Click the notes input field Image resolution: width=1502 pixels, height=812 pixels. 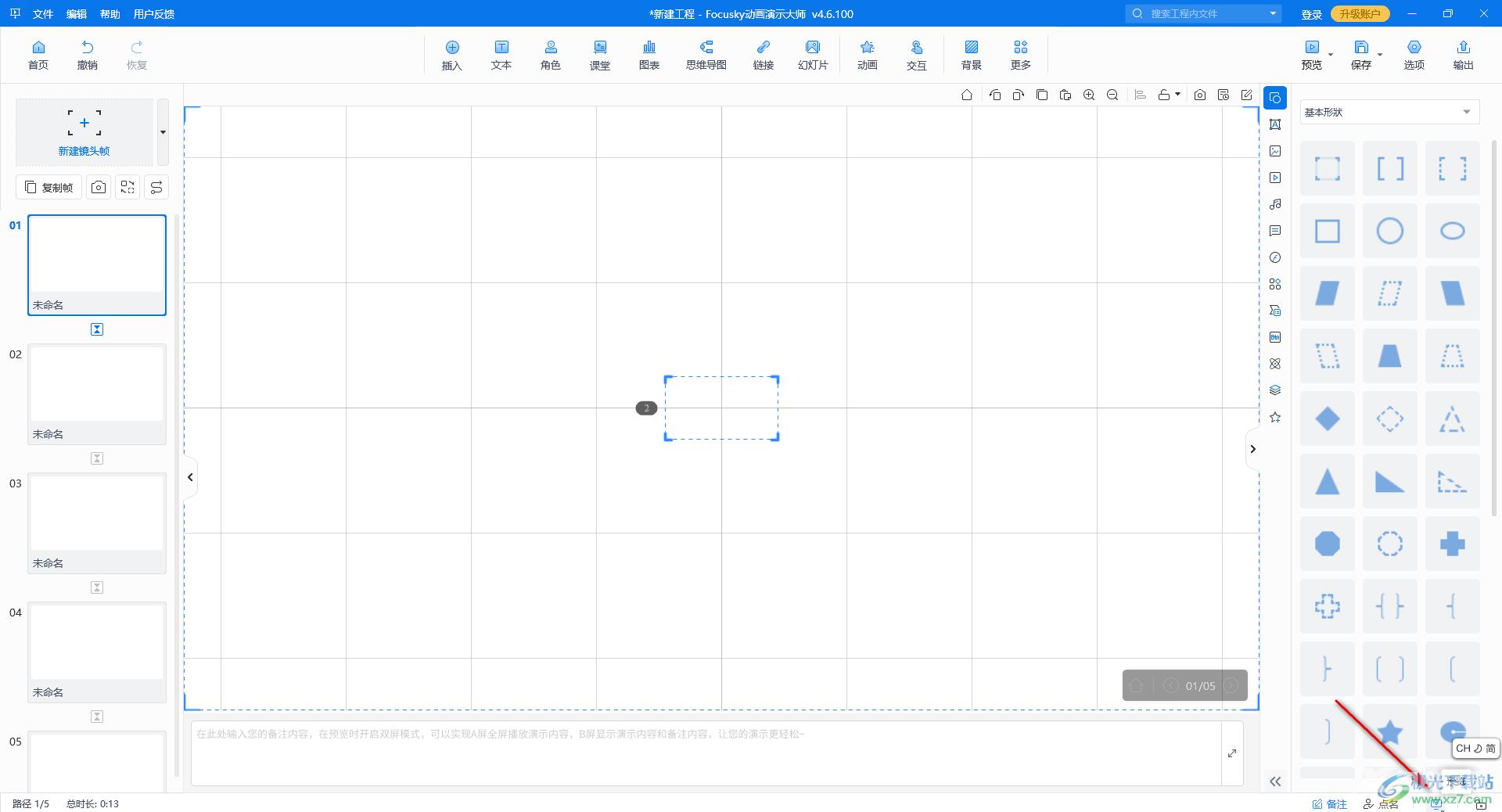(706, 753)
